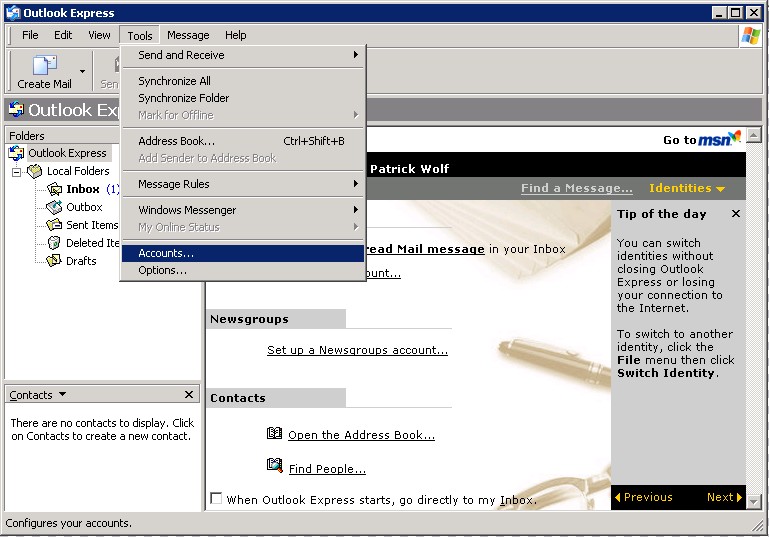Click the msn butterfly logo

734,136
